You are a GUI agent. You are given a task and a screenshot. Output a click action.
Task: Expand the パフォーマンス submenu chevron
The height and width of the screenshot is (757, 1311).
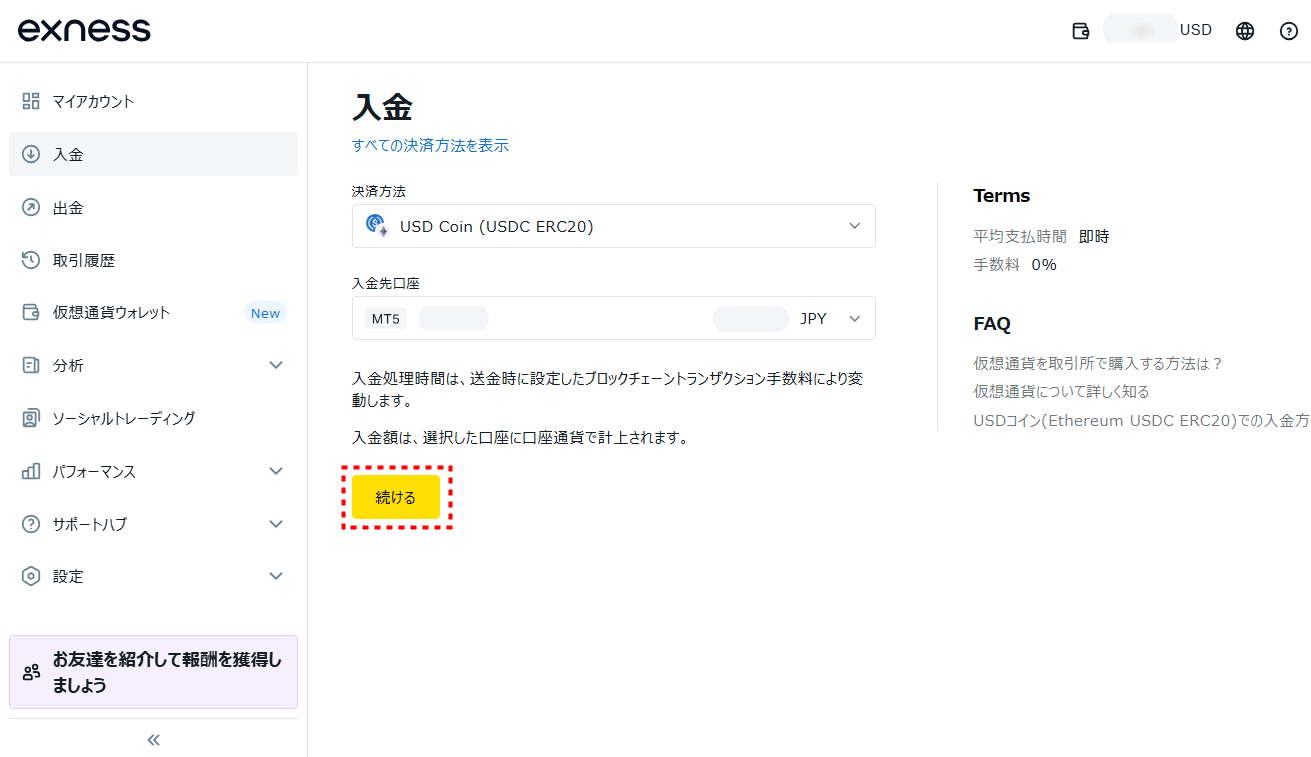[277, 471]
